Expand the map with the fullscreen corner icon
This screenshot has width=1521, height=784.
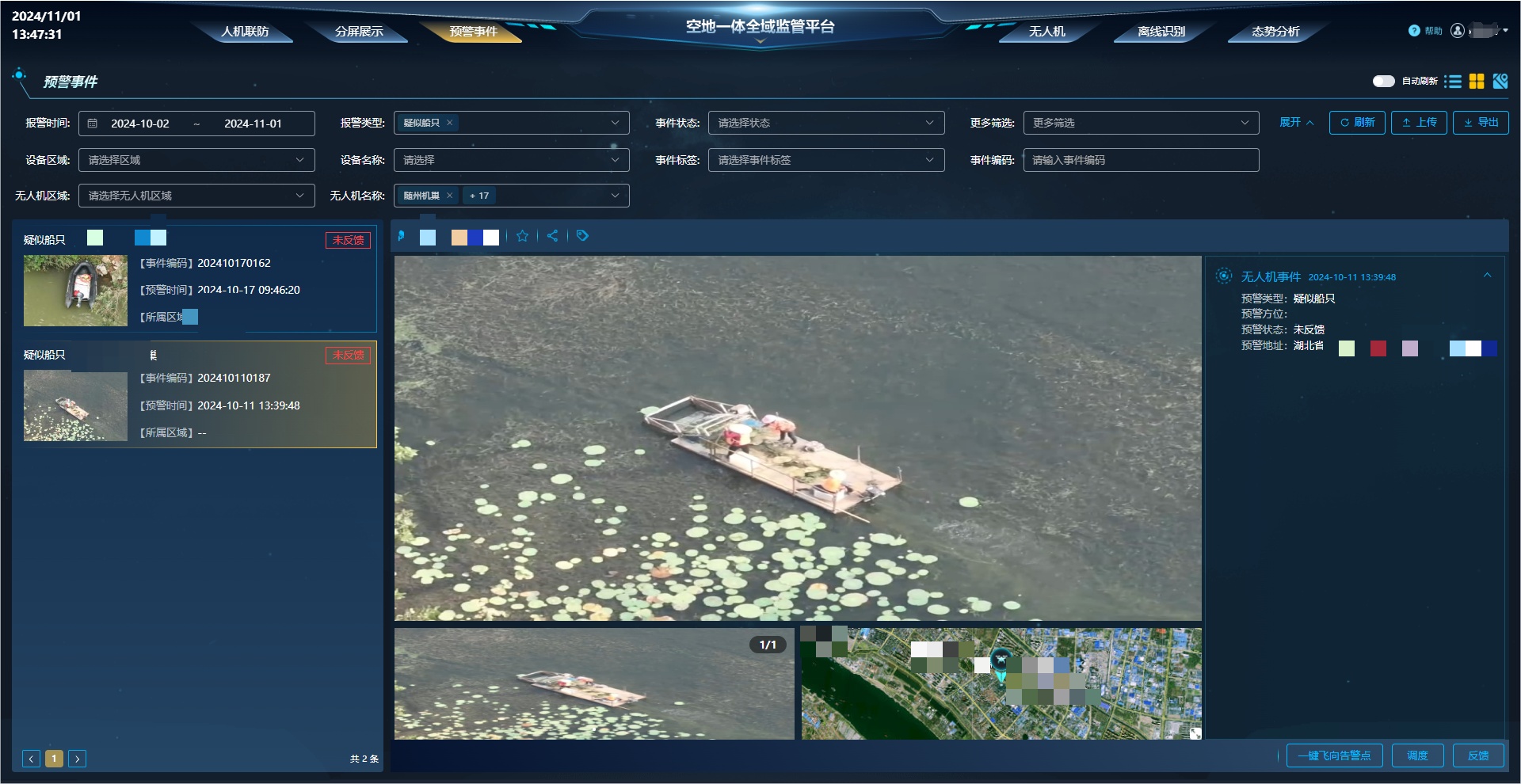pos(1195,733)
